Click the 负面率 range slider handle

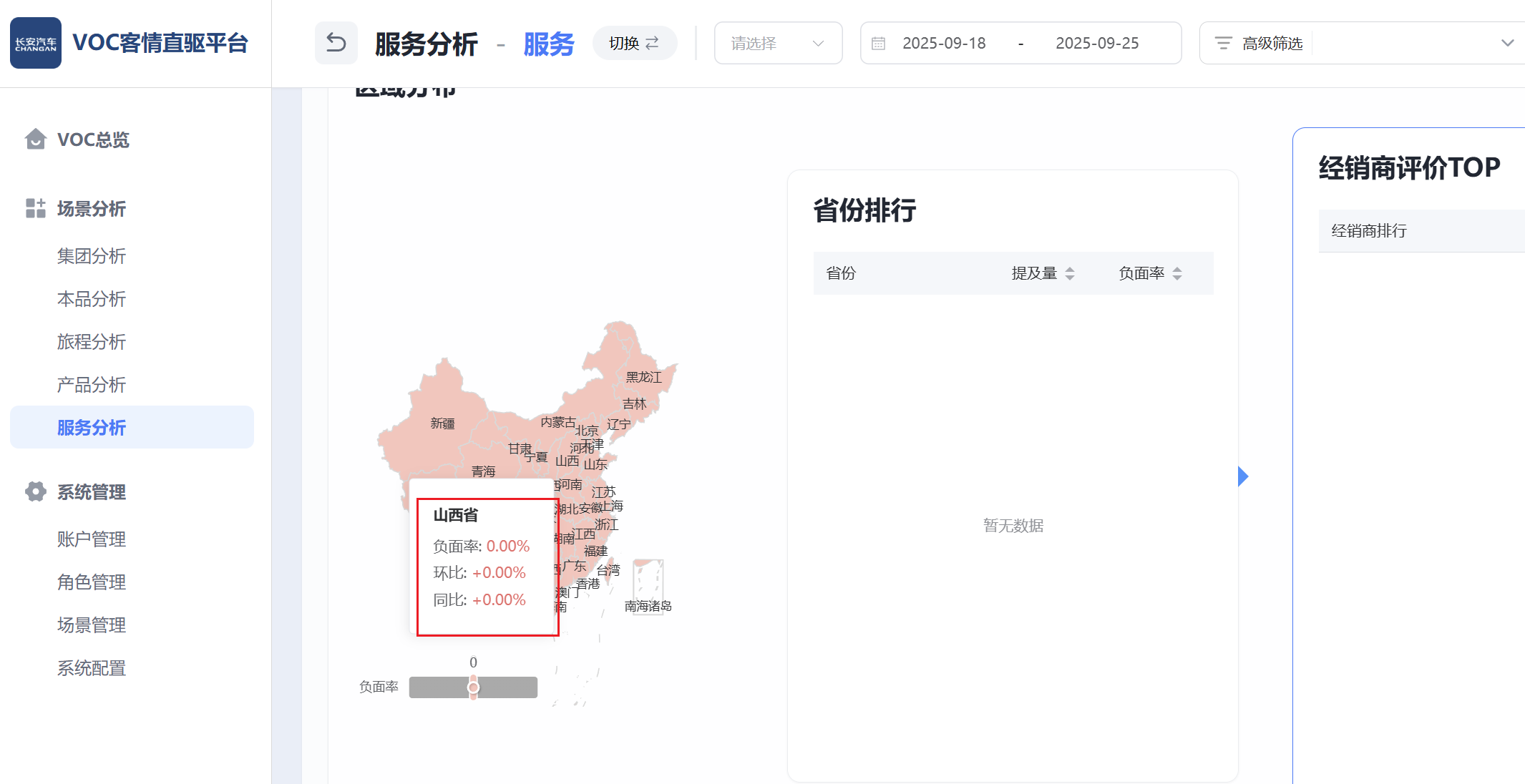[x=473, y=687]
